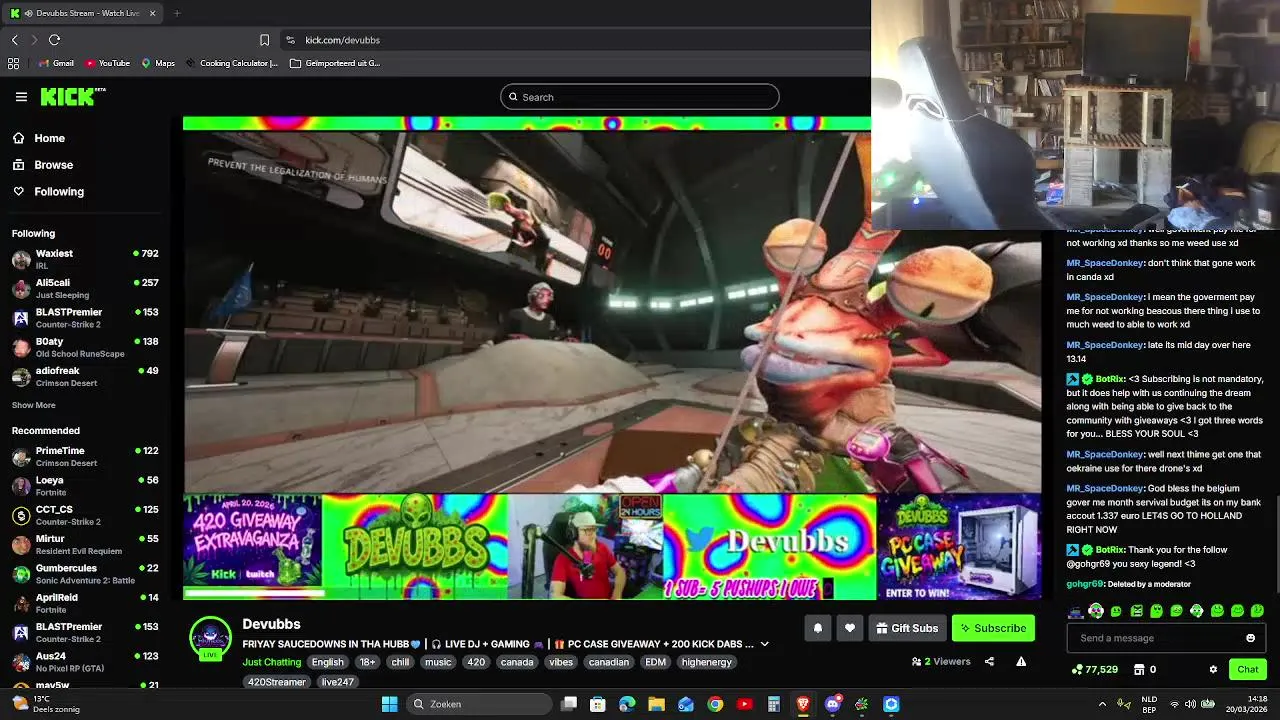Screen dimensions: 1280x720
Task: Open a new browser tab
Action: pos(177,13)
